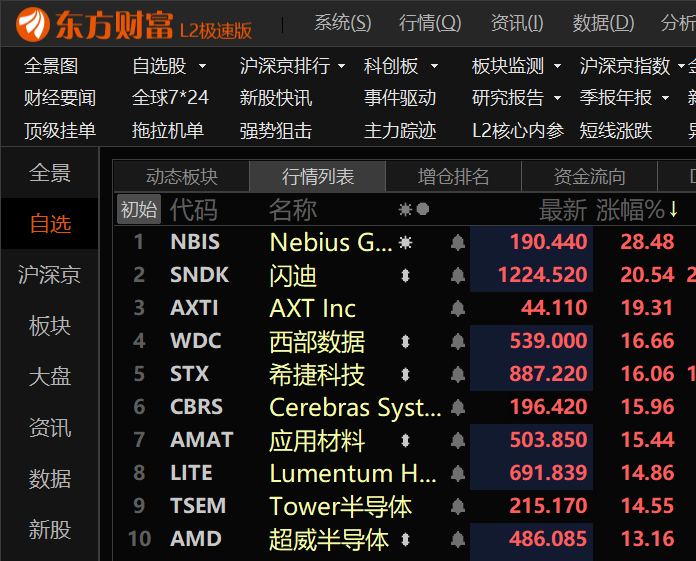Image resolution: width=696 pixels, height=561 pixels.
Task: Select 沪深京 in left sidebar
Action: pyautogui.click(x=50, y=275)
